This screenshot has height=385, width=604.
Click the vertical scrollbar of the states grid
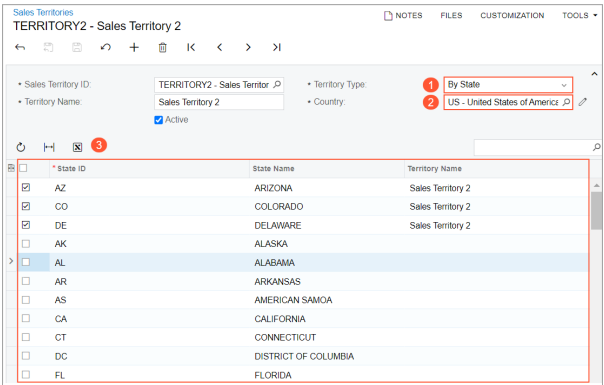[x=597, y=210]
